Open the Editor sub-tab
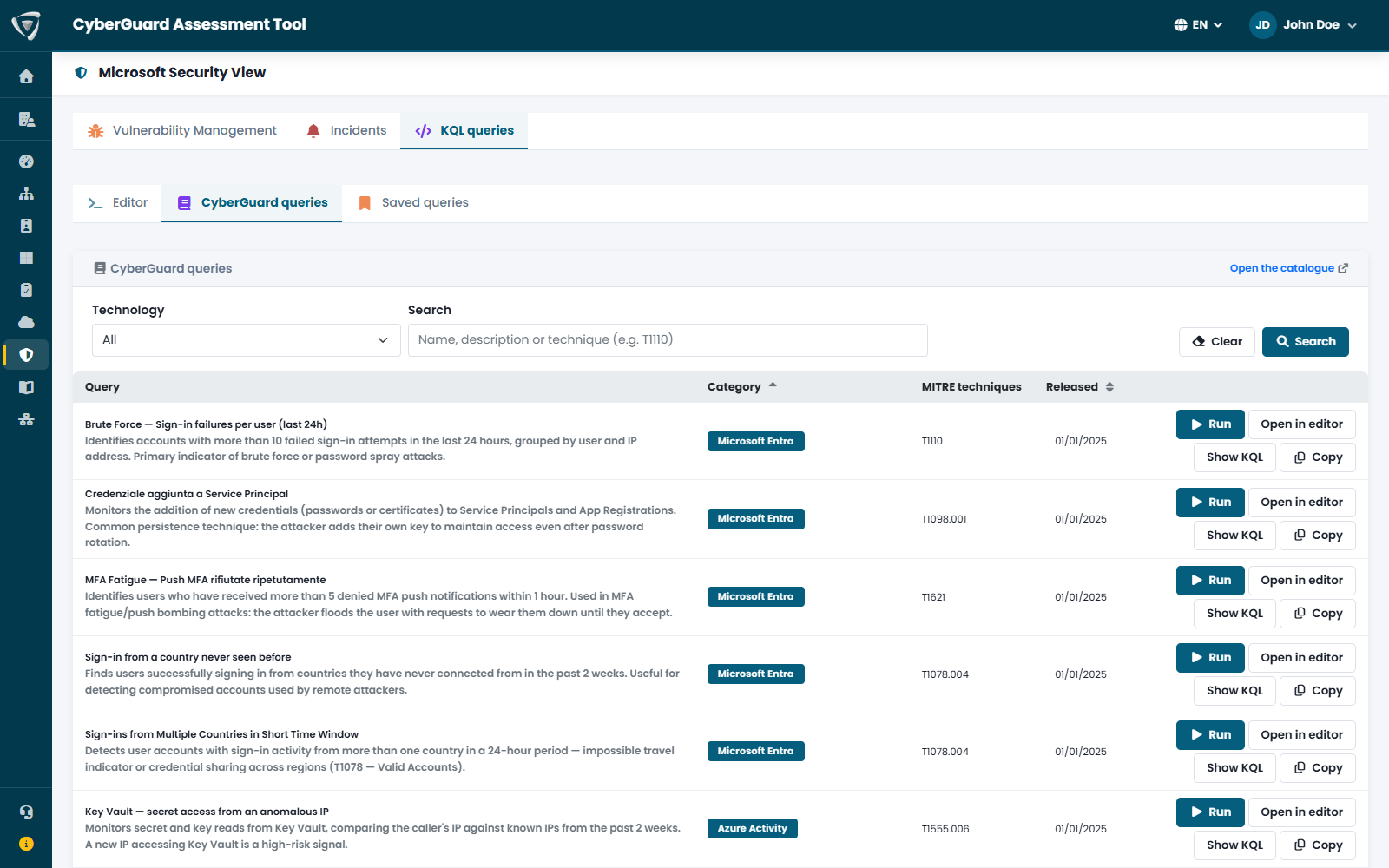 coord(117,202)
